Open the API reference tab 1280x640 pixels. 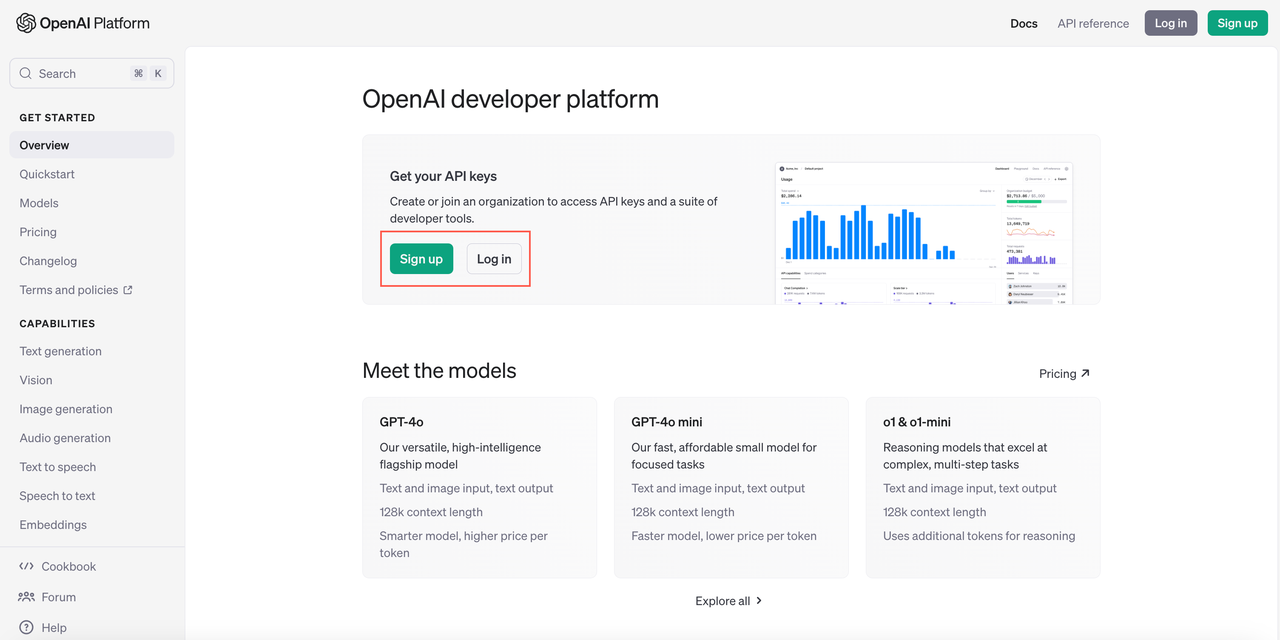[x=1093, y=23]
